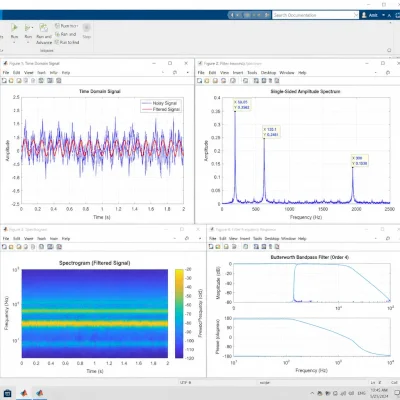400x400 pixels.
Task: Click Open File icon in Figure 4 toolbar
Action: click(218, 247)
